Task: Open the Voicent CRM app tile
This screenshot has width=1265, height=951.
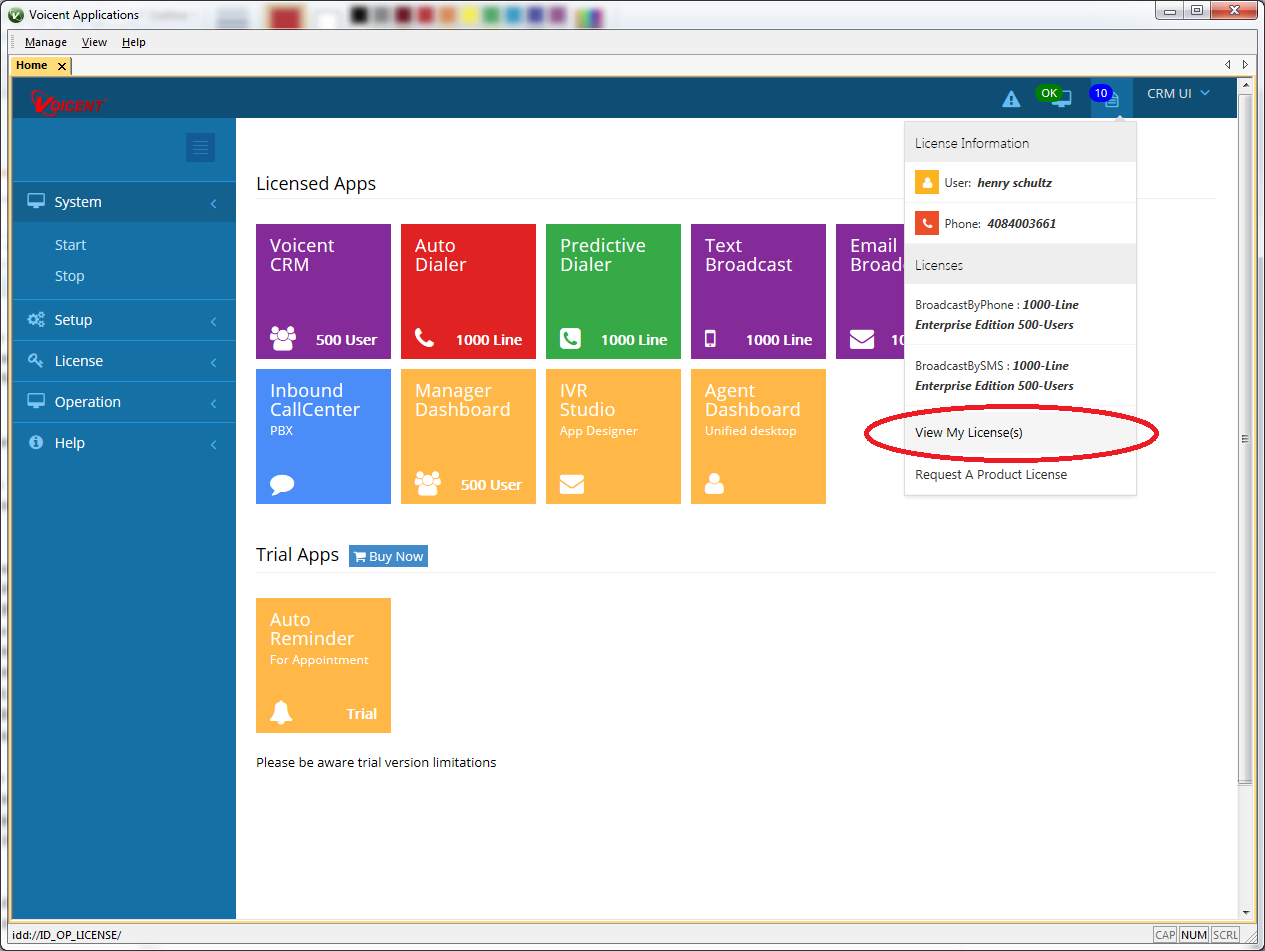Action: tap(323, 291)
